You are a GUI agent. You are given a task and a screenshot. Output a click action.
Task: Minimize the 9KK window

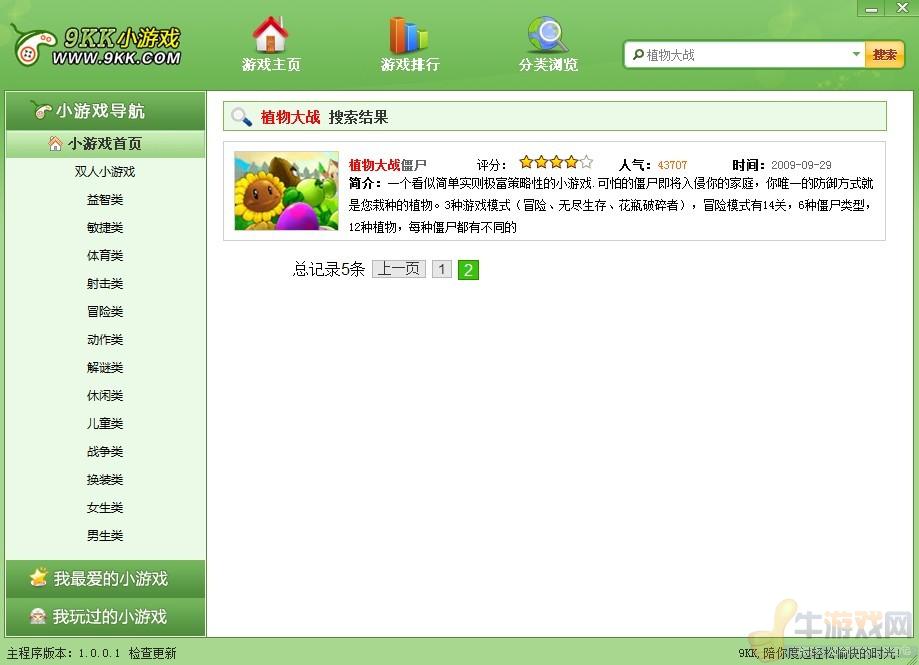(x=872, y=8)
